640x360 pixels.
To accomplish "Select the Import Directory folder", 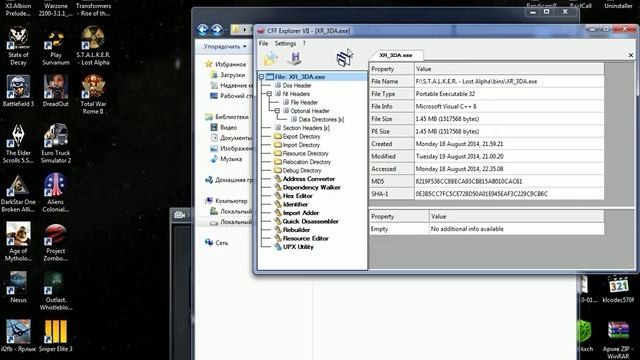I will (301, 145).
